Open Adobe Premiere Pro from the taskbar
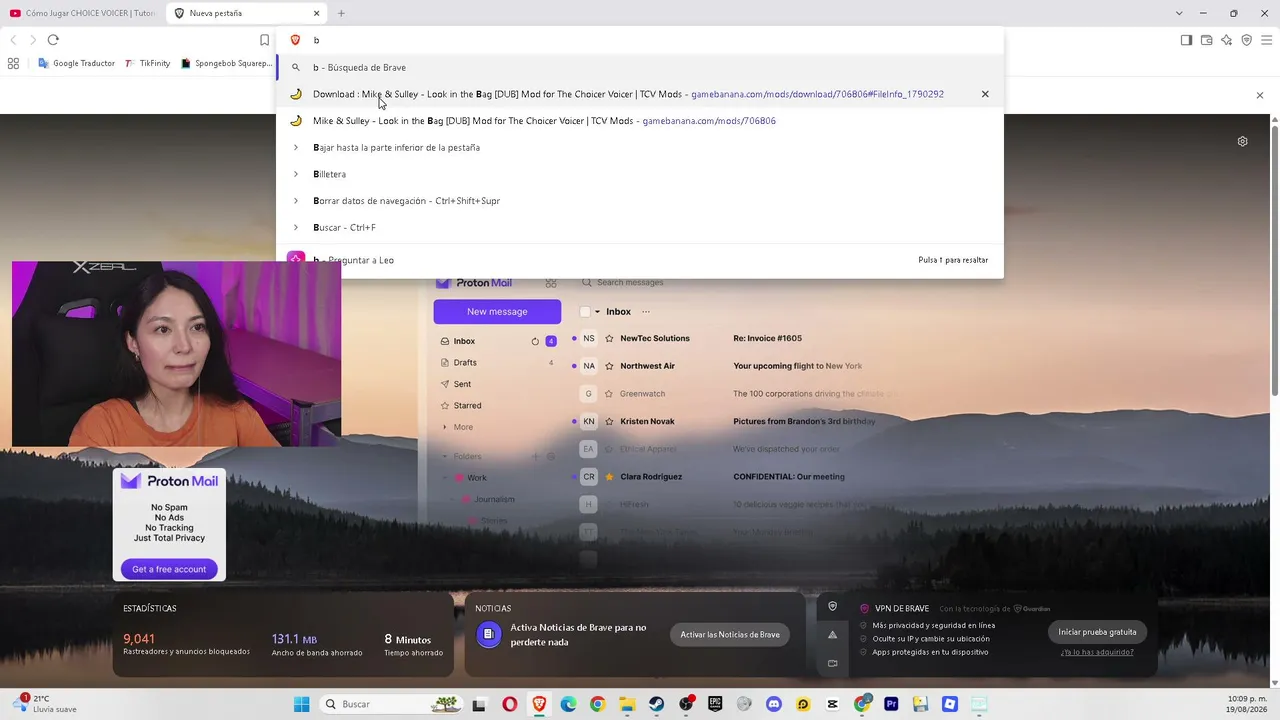This screenshot has height=720, width=1280. click(891, 704)
